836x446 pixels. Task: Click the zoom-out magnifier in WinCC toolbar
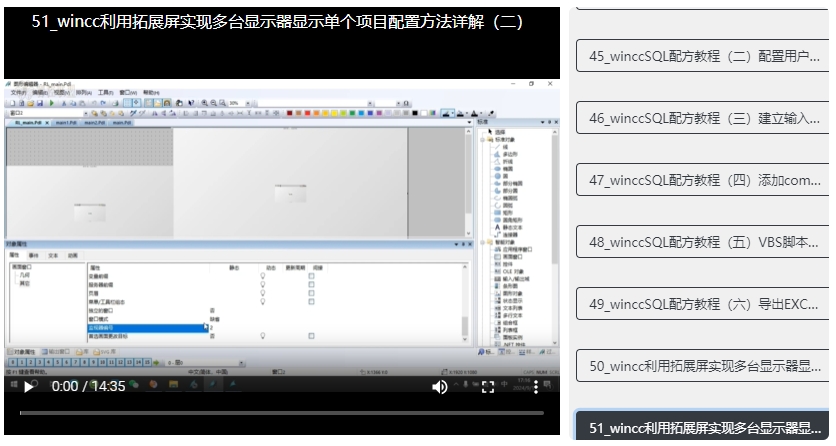click(x=213, y=103)
